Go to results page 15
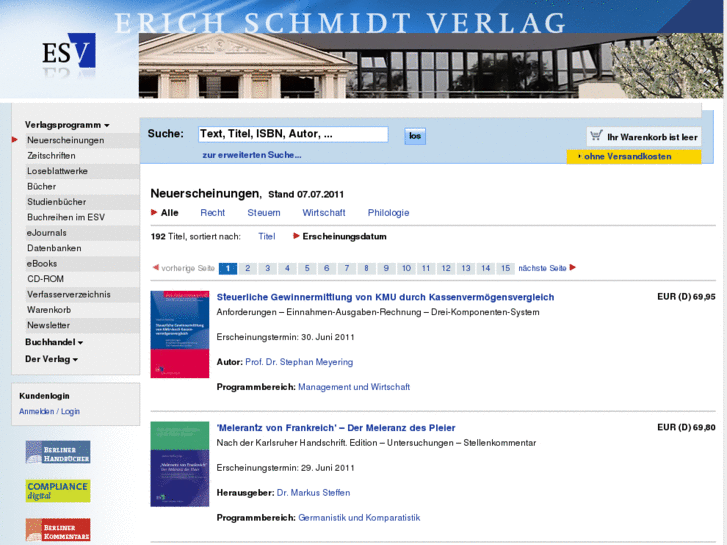This screenshot has height=545, width=727. (505, 268)
